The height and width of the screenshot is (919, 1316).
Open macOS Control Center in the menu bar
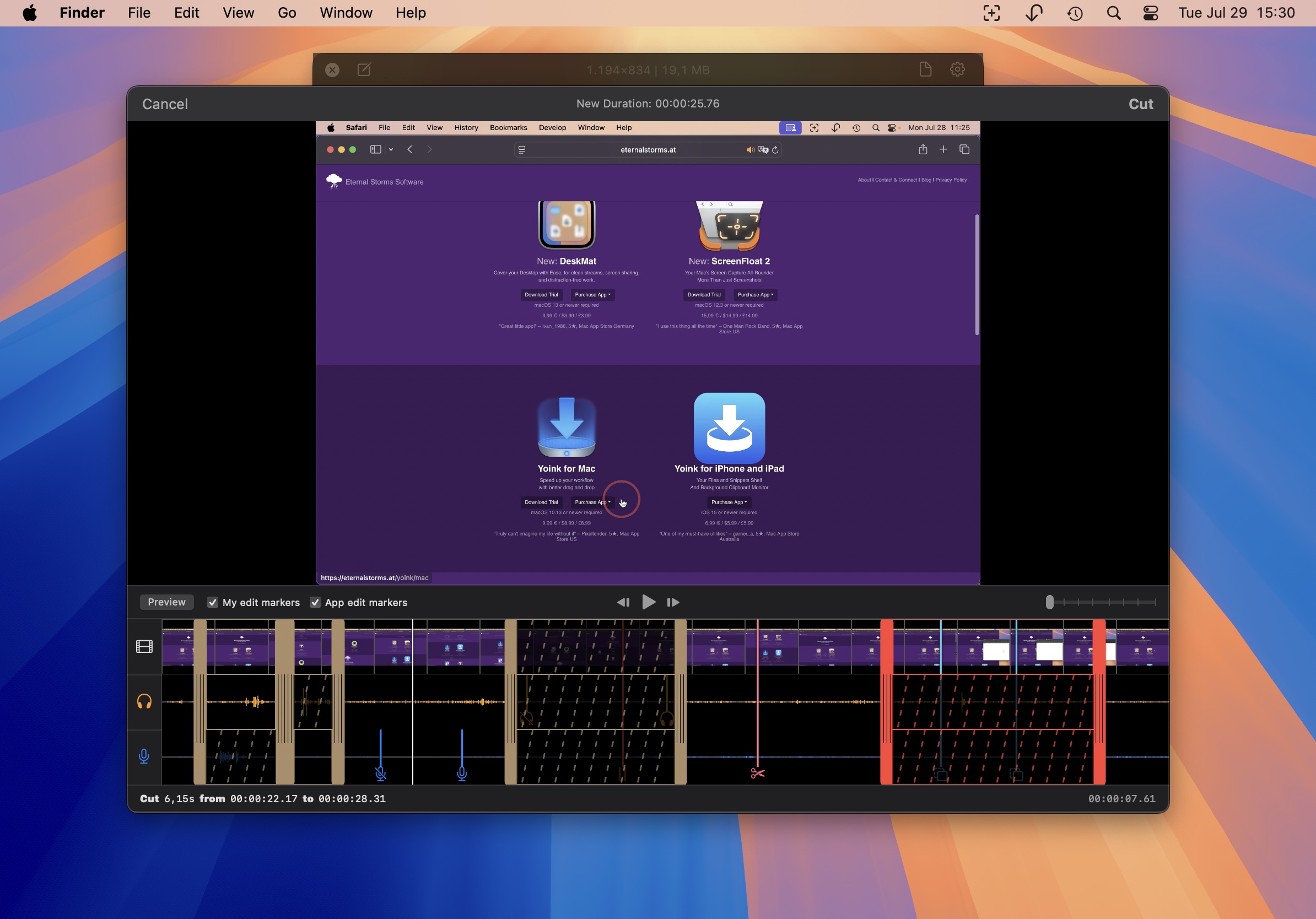pyautogui.click(x=1150, y=13)
